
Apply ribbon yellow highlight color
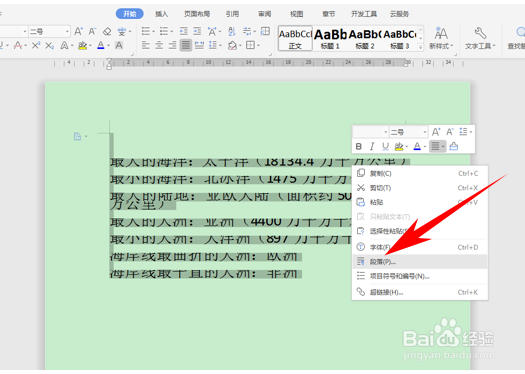[82, 45]
